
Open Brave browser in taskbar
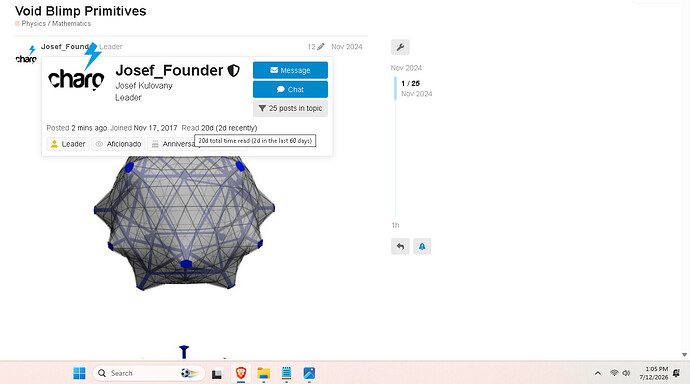[241, 373]
